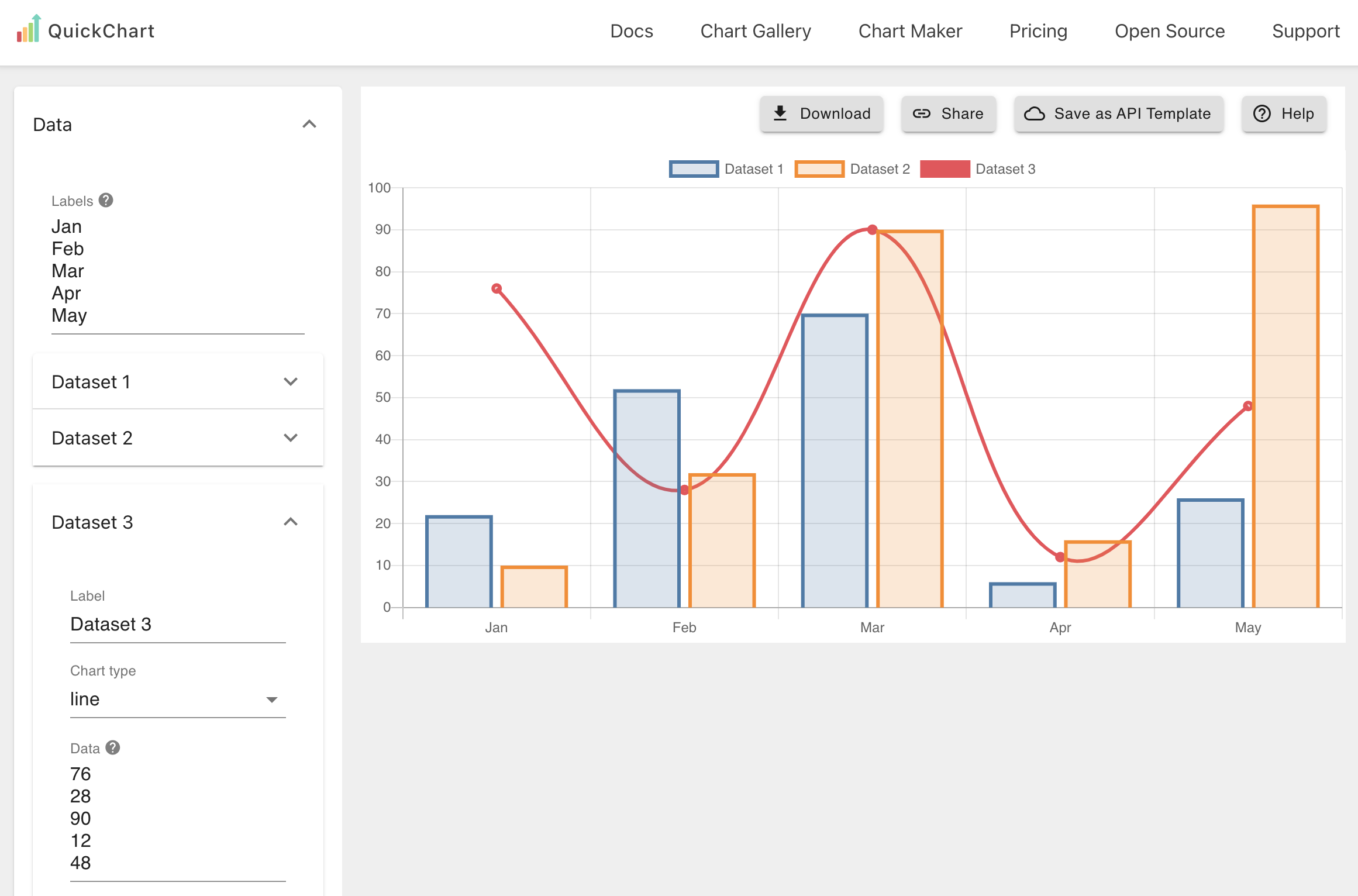Viewport: 1358px width, 896px height.
Task: Open the Chart type dropdown showing line
Action: 178,699
